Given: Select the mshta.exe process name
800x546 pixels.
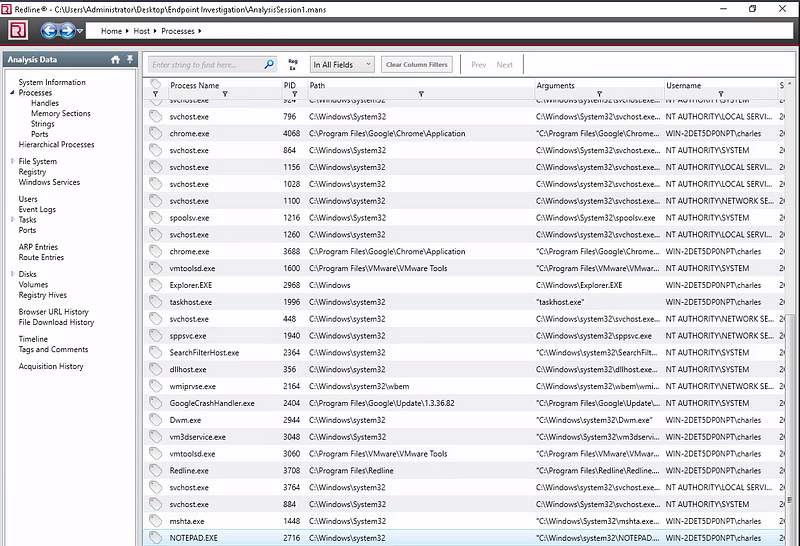Looking at the screenshot, I should tap(187, 521).
